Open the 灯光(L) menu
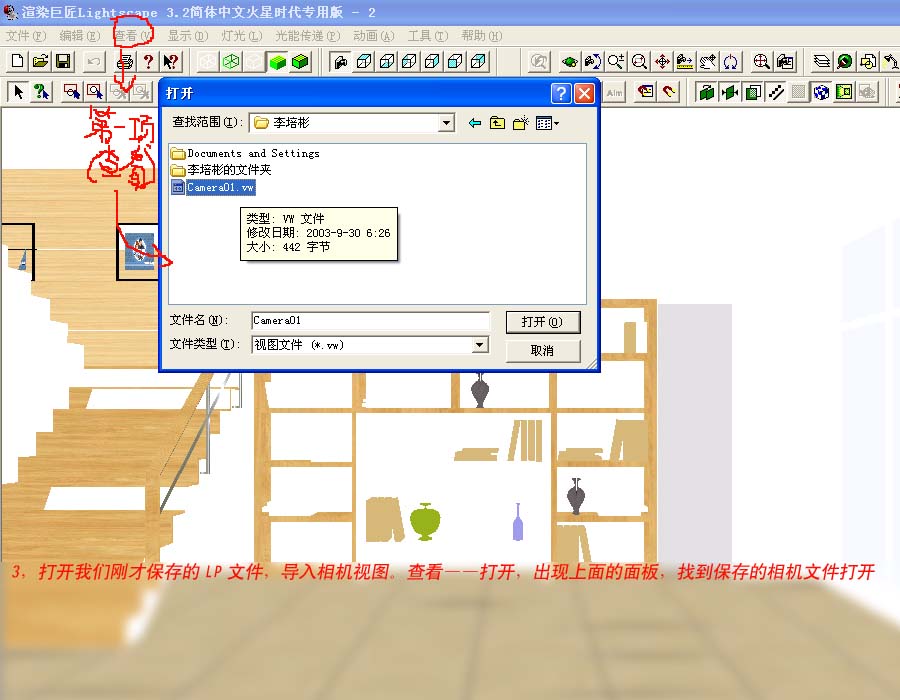Viewport: 900px width, 700px height. coord(242,36)
